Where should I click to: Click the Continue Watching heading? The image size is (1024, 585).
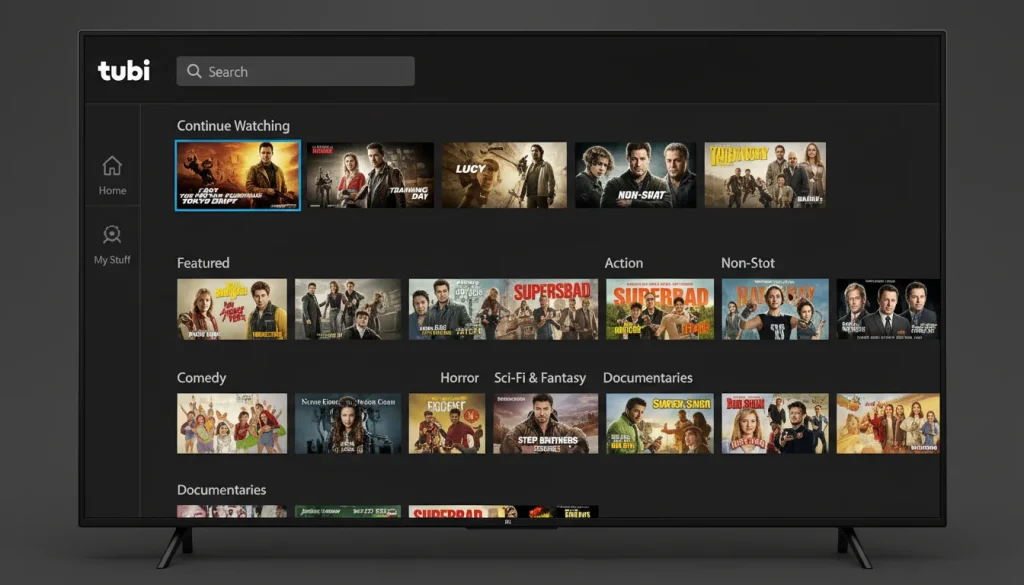(233, 126)
